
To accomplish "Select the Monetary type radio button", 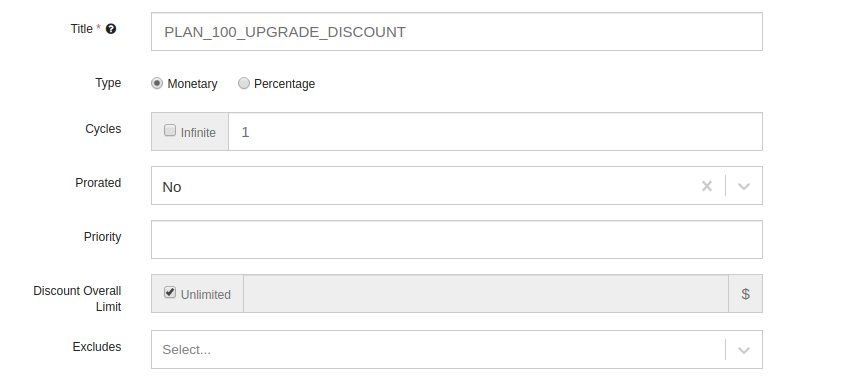I will click(x=156, y=83).
